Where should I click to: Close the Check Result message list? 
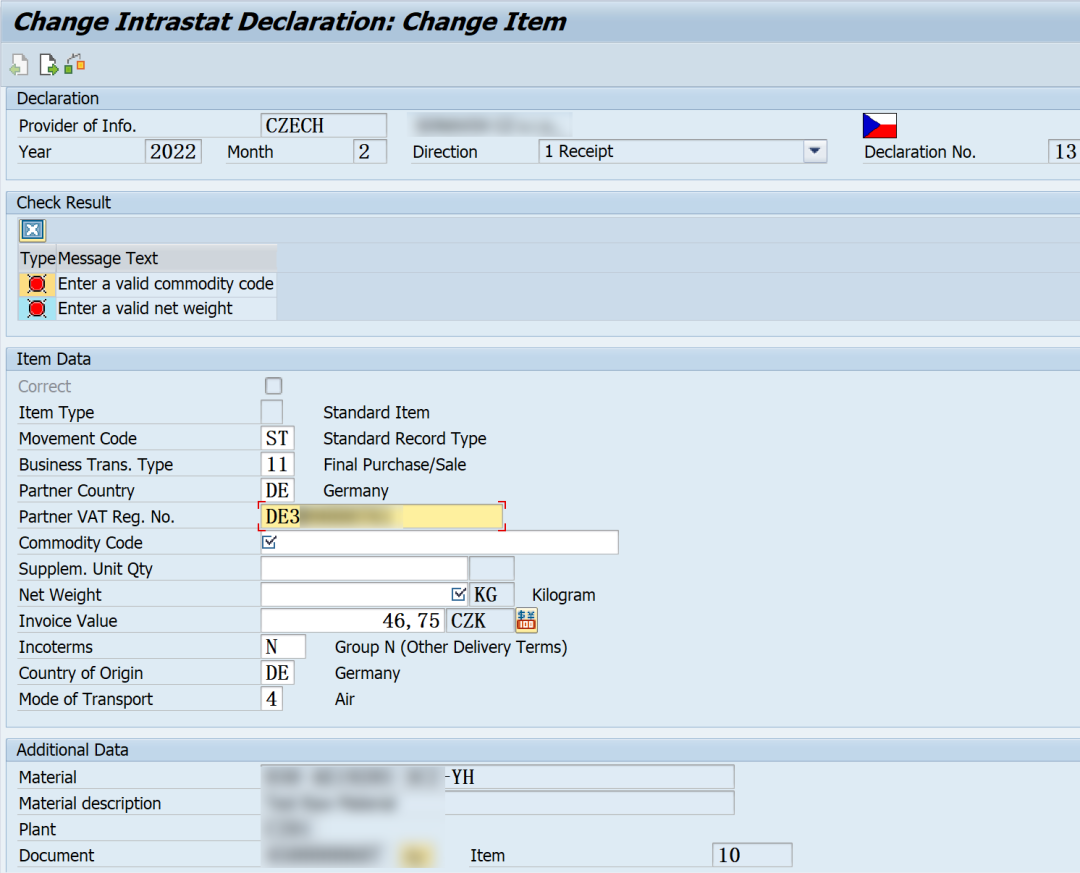[32, 230]
